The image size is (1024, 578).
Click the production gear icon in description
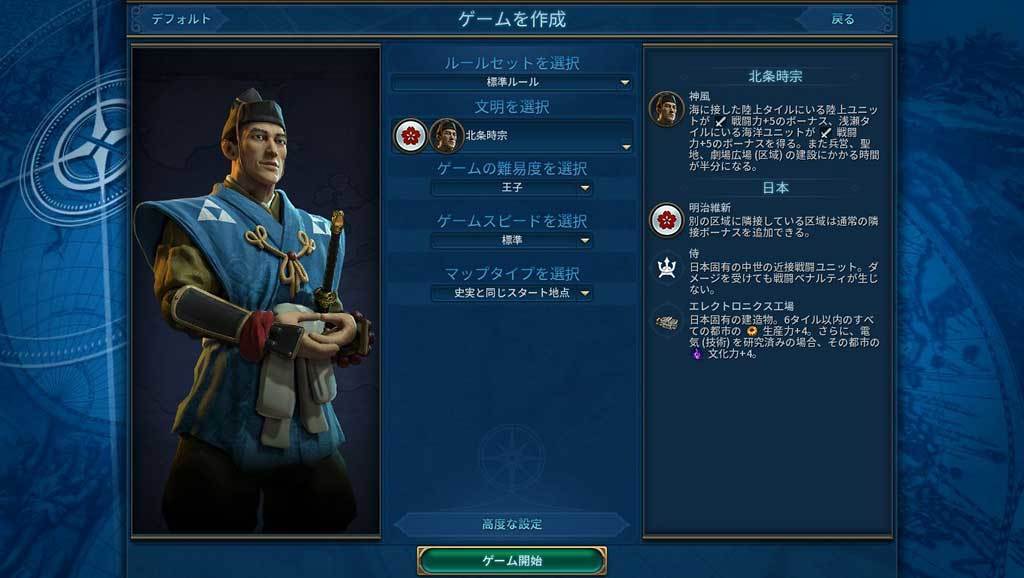[752, 331]
